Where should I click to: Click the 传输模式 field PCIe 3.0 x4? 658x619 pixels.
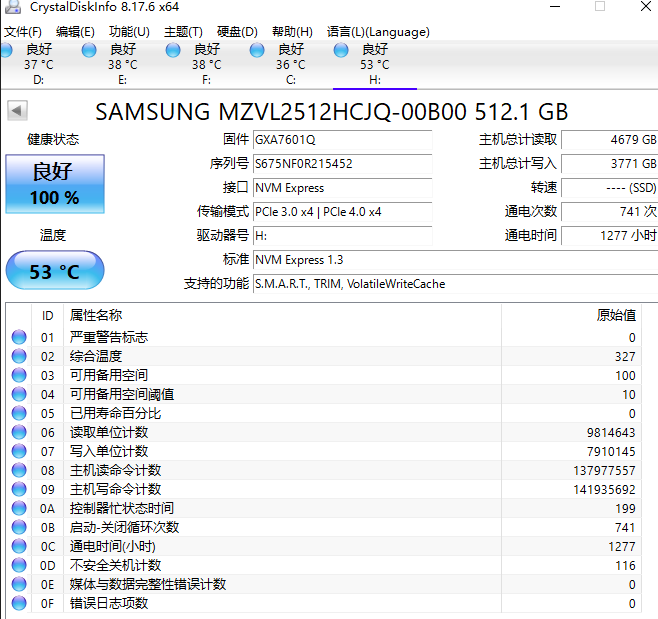[x=342, y=212]
